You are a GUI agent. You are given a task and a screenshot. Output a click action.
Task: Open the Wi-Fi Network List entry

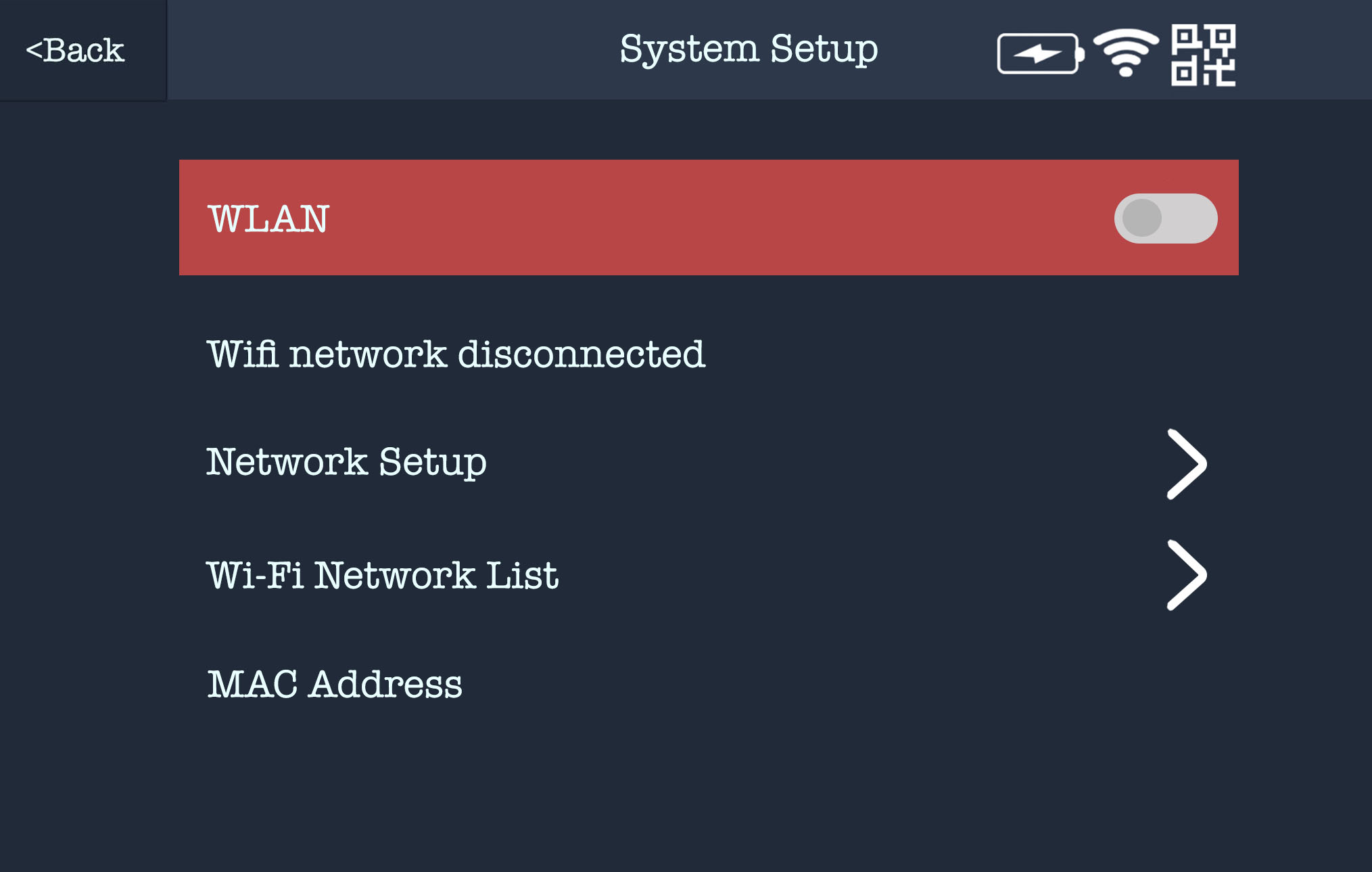[x=382, y=576]
